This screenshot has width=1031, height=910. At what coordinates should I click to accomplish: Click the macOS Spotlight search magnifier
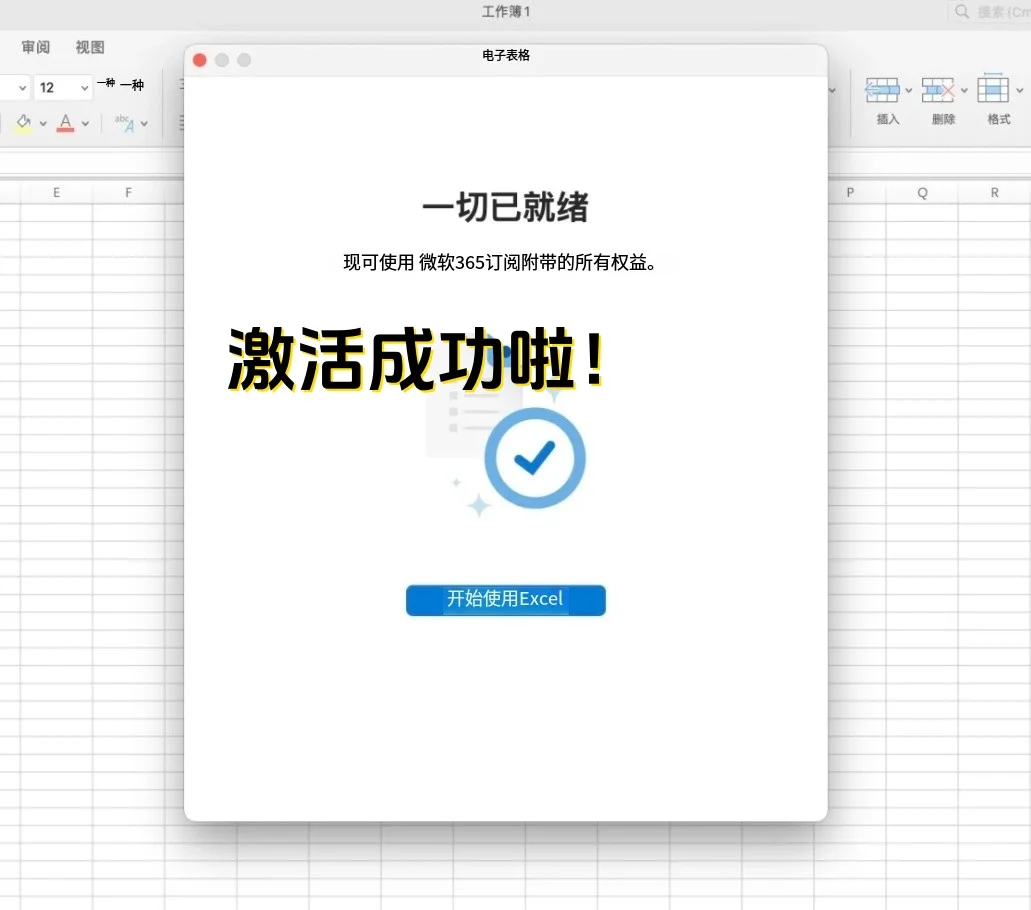pyautogui.click(x=960, y=11)
